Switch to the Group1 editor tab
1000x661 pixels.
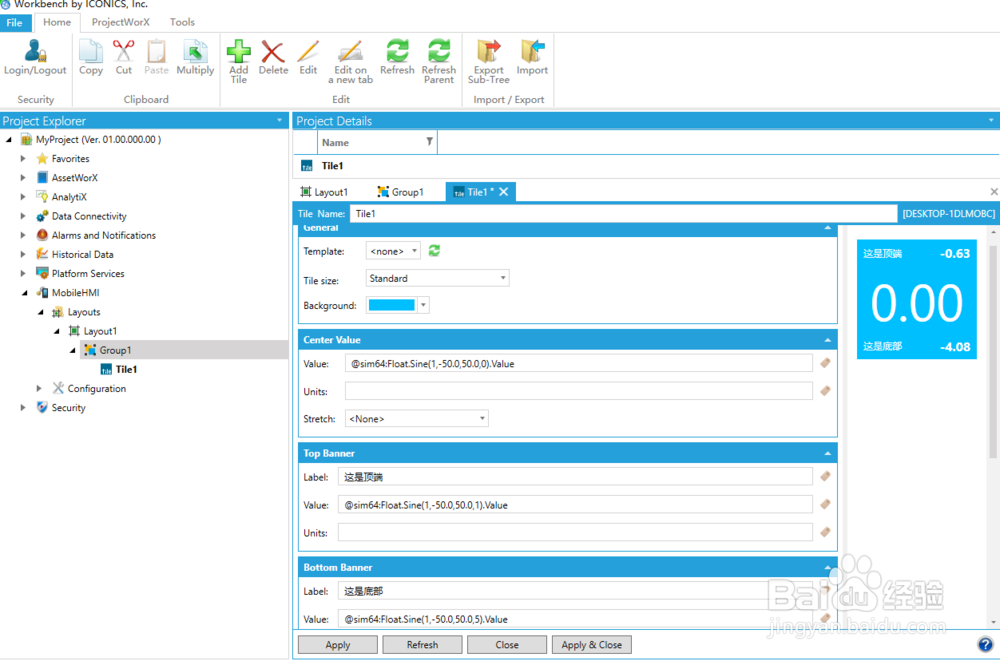click(401, 192)
